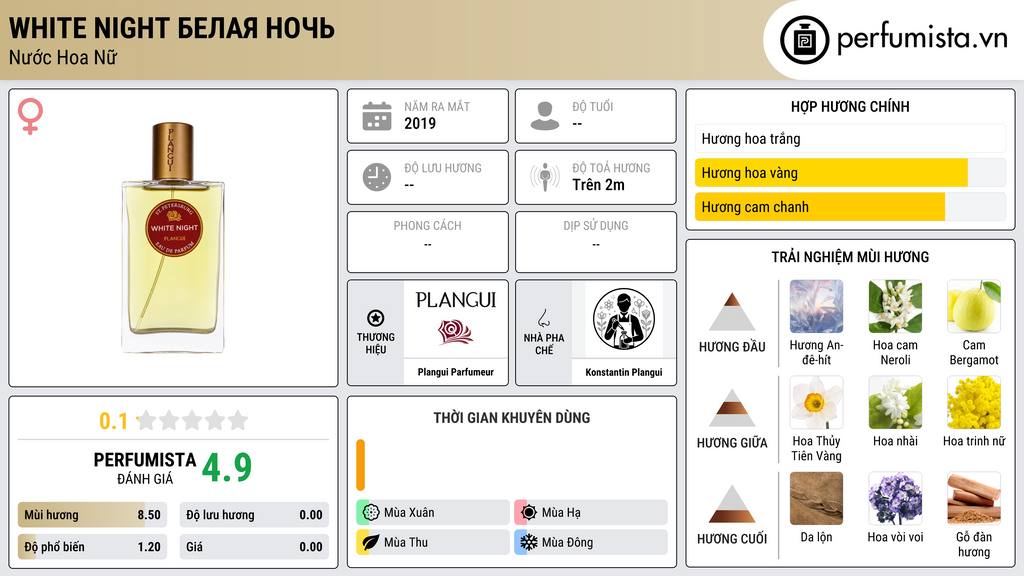Click the Hương hoa trắng accord bar
The image size is (1024, 576).
tap(850, 138)
